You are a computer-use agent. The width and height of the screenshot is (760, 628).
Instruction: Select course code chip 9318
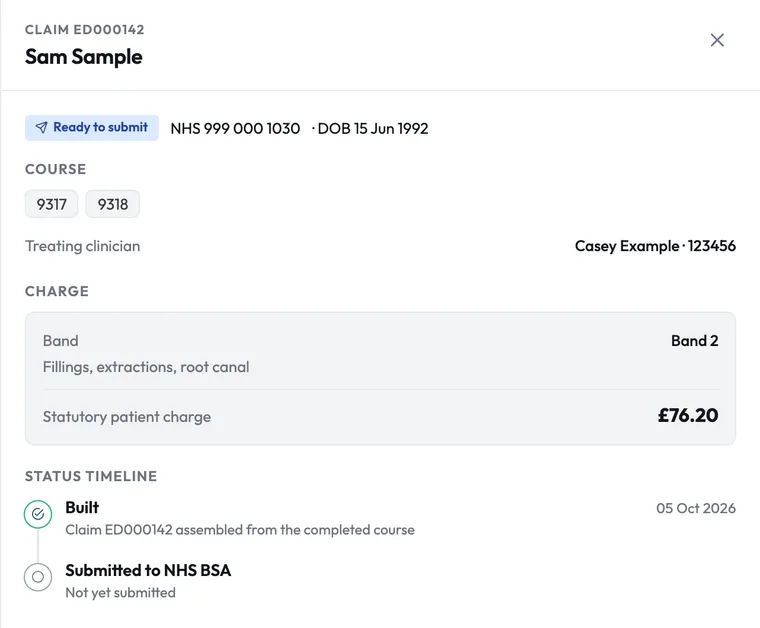pyautogui.click(x=112, y=204)
